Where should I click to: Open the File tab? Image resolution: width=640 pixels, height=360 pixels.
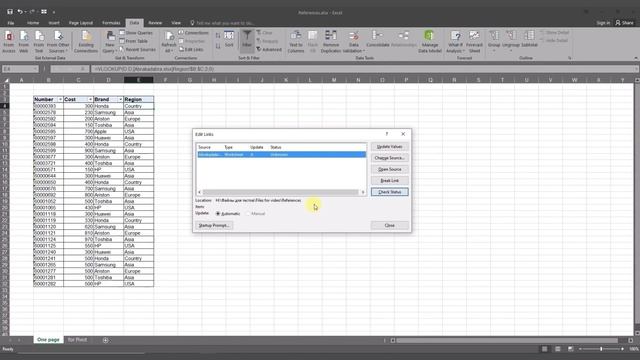(11, 23)
